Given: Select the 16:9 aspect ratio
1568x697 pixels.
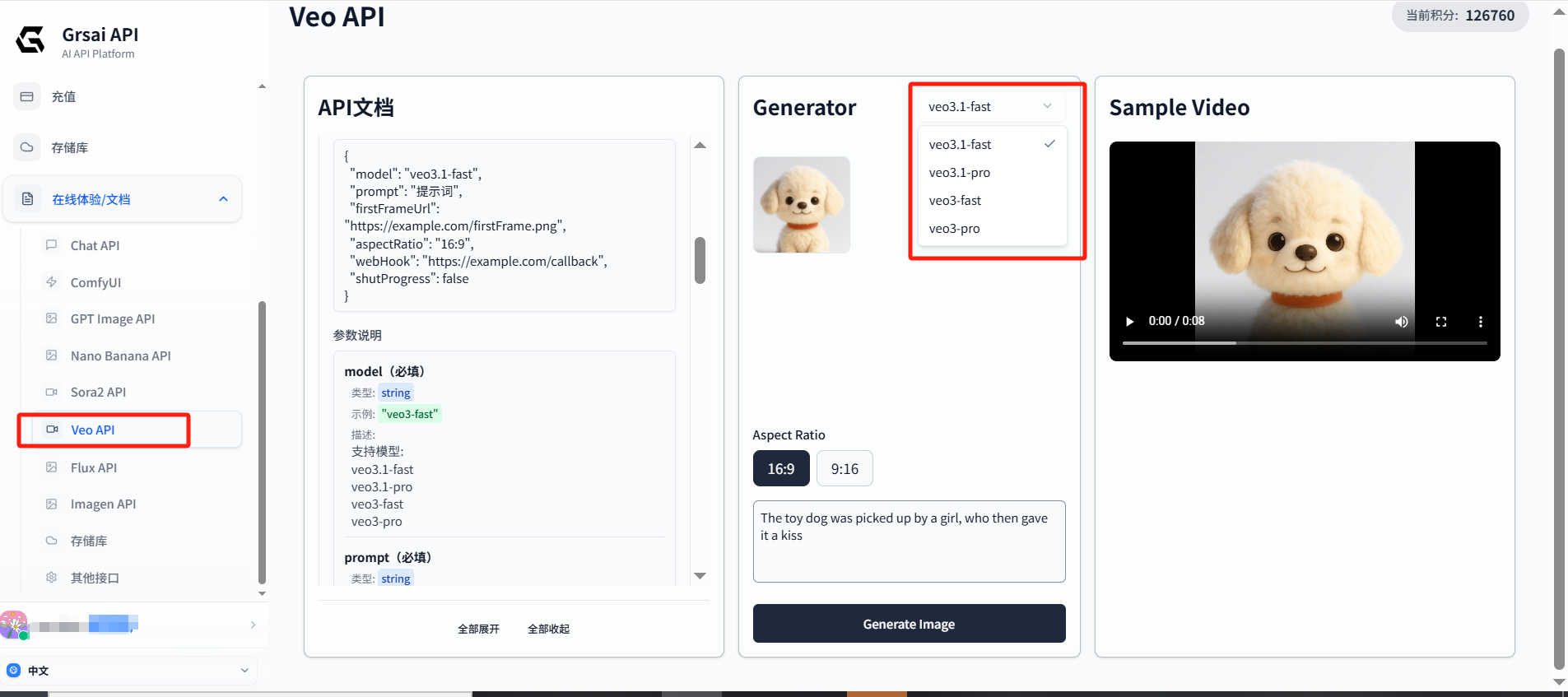Looking at the screenshot, I should 781,469.
